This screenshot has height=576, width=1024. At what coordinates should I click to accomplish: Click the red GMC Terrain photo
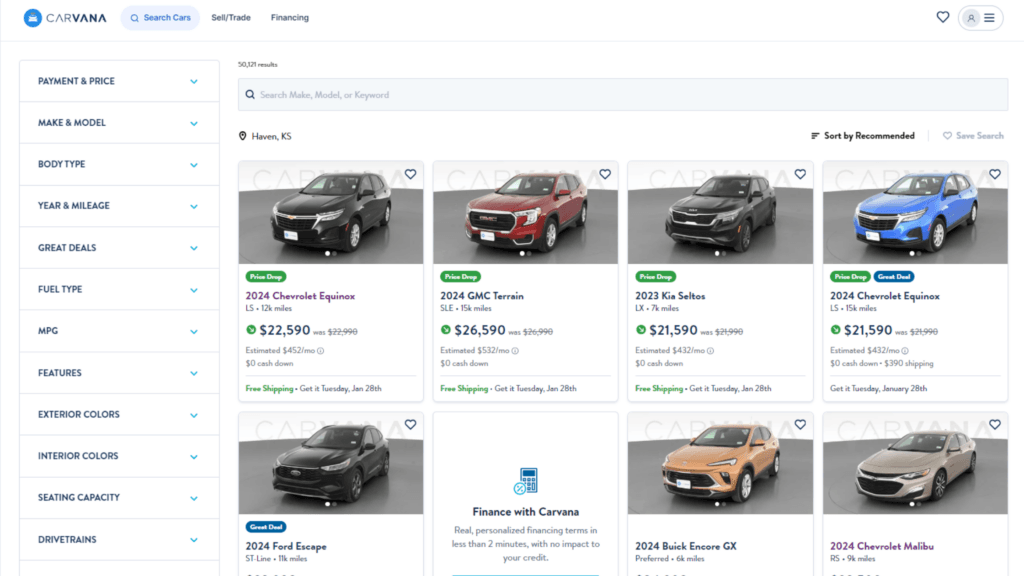click(526, 213)
